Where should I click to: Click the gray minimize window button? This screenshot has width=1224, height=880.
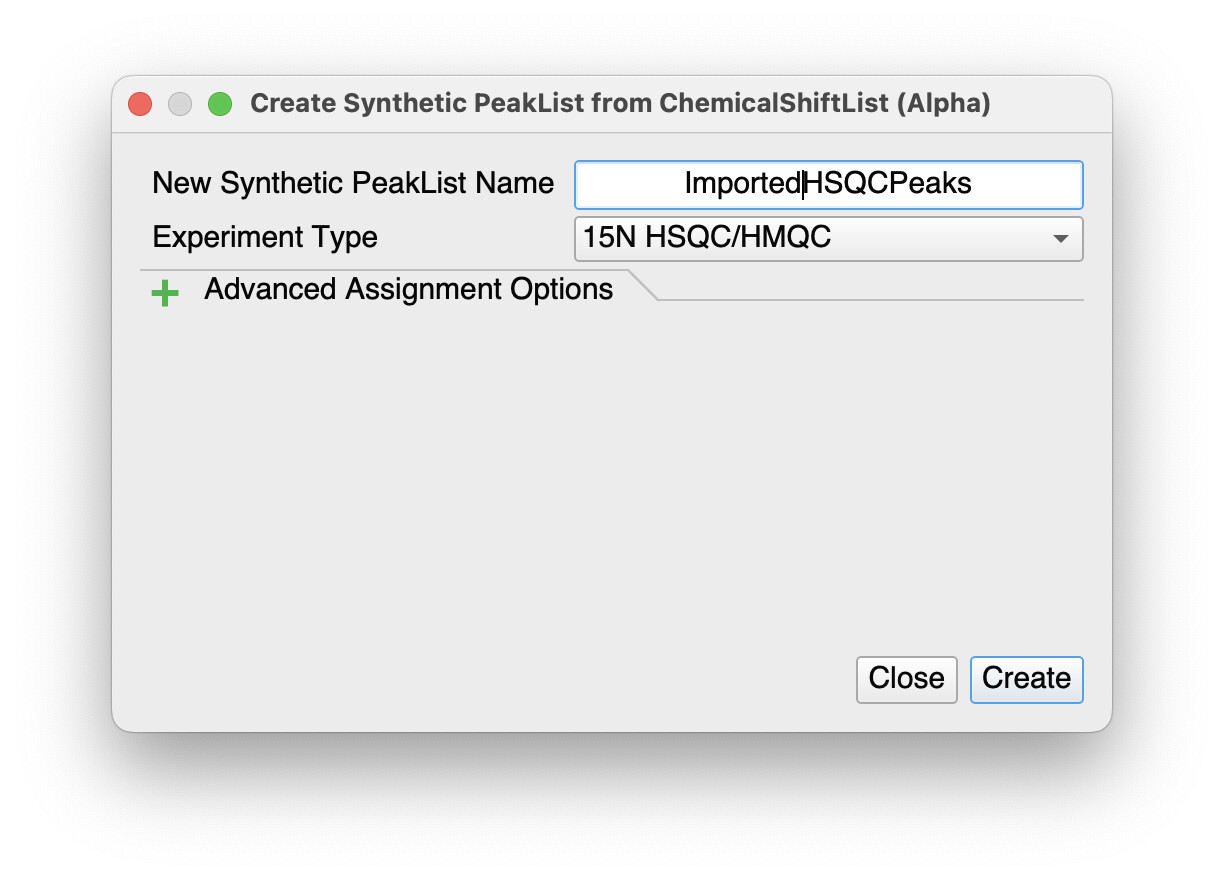(180, 104)
